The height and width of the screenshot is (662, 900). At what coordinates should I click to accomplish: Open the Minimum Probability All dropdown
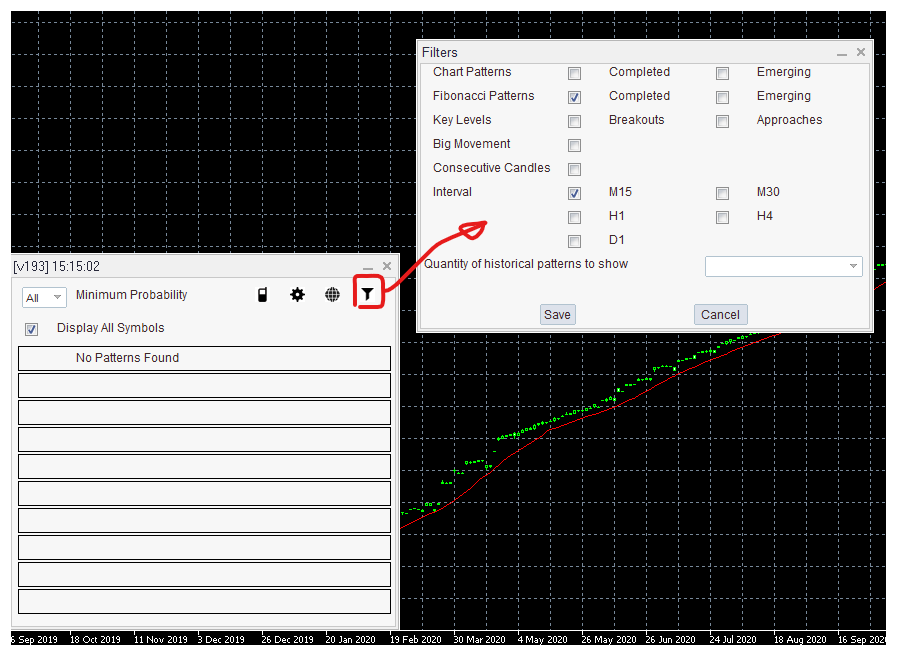44,297
